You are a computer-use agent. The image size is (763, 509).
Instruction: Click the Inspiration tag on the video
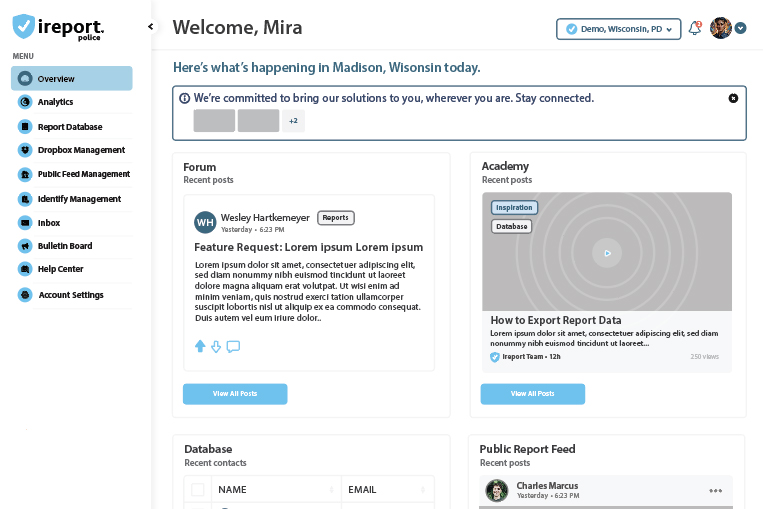(x=514, y=207)
